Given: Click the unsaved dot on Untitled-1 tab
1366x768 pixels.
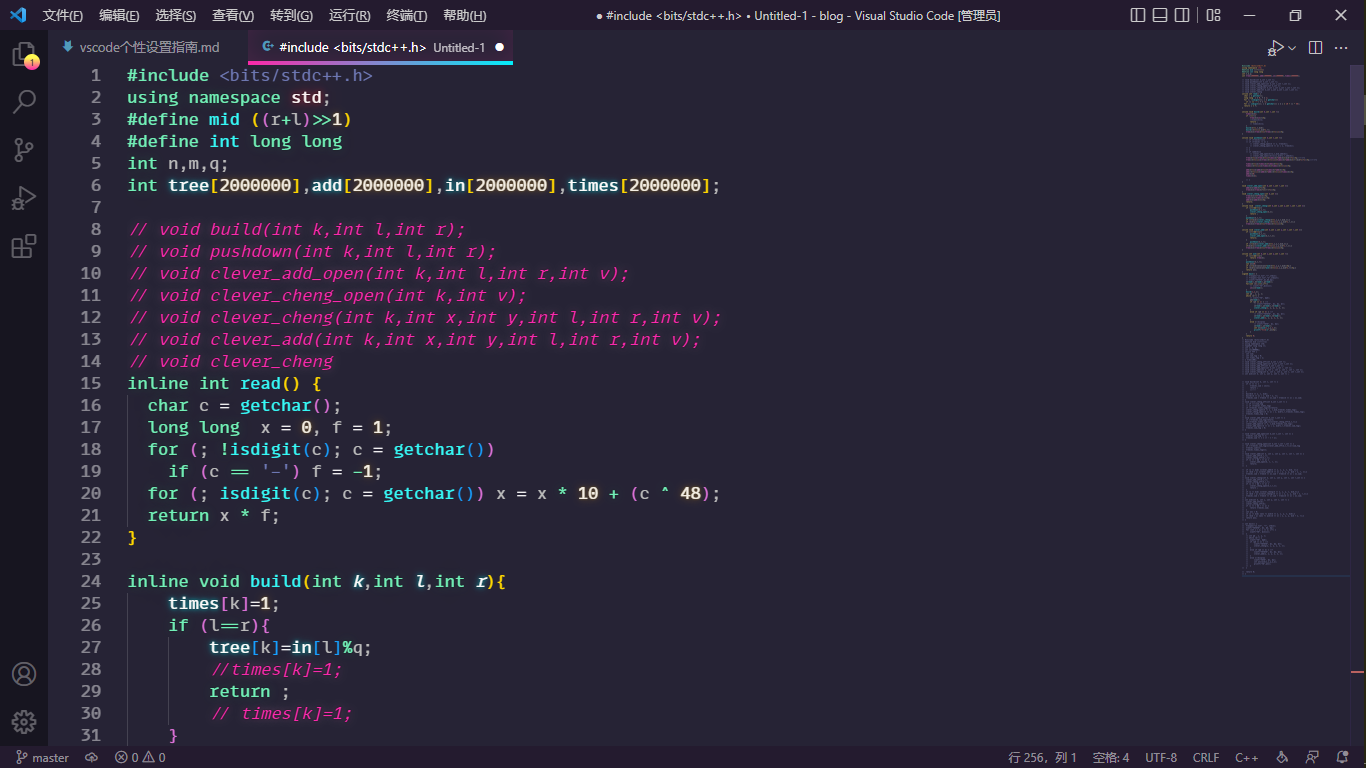Looking at the screenshot, I should click(499, 48).
